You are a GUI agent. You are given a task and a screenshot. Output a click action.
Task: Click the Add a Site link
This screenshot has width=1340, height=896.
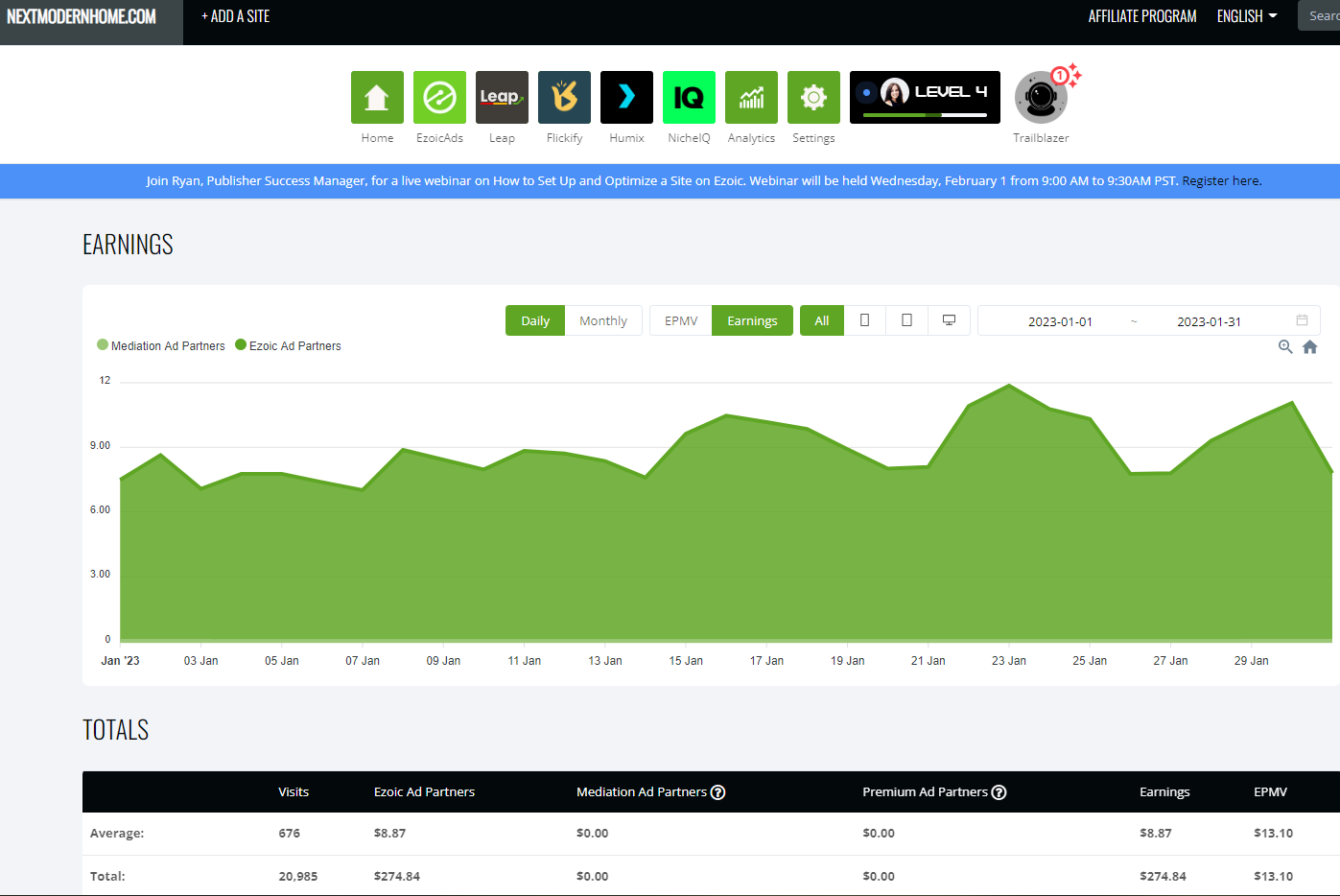[236, 16]
